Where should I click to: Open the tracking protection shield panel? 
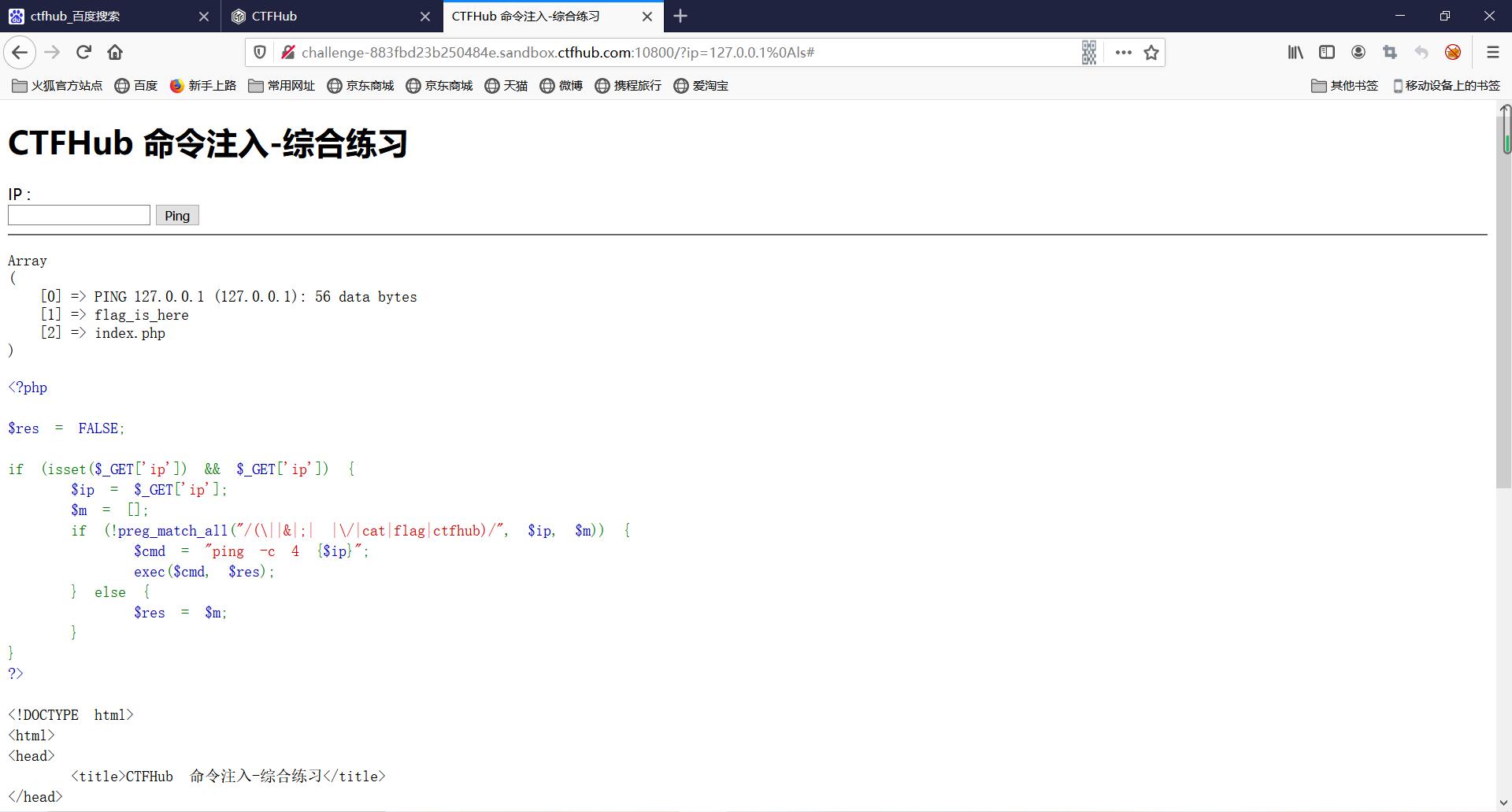tap(260, 52)
